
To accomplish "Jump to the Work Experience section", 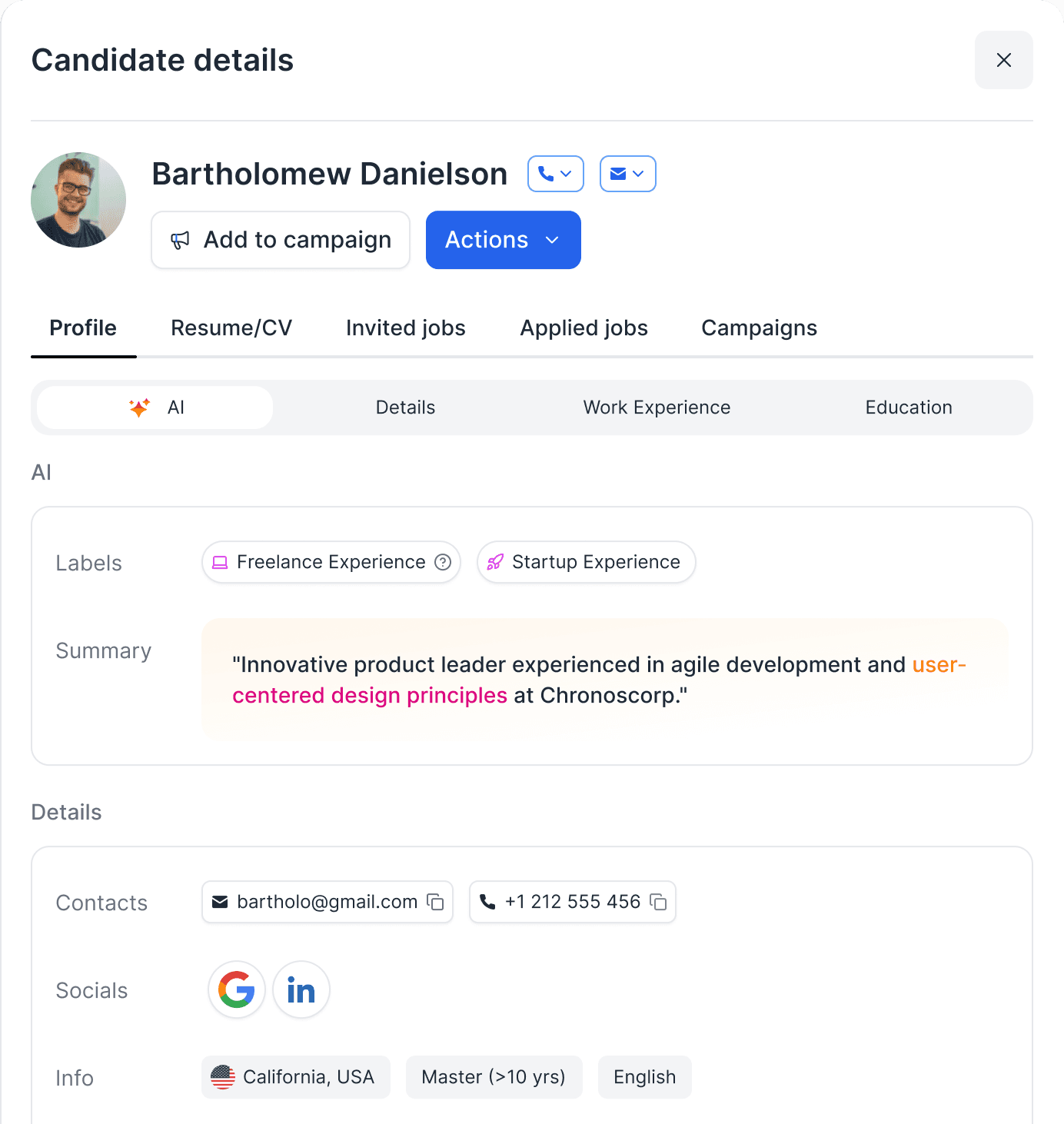I will pyautogui.click(x=657, y=407).
